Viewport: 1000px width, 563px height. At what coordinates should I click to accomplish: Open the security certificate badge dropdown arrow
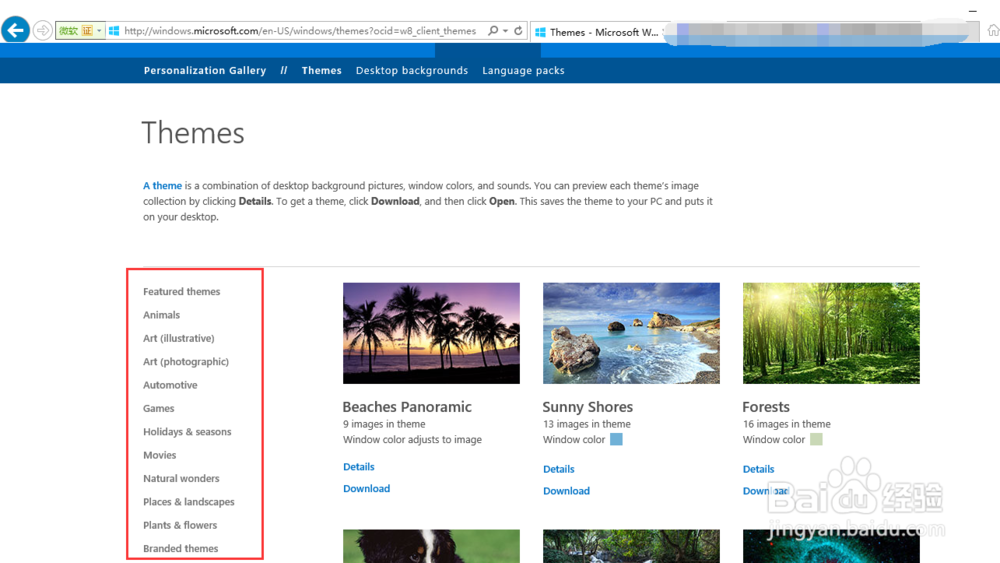(x=100, y=31)
